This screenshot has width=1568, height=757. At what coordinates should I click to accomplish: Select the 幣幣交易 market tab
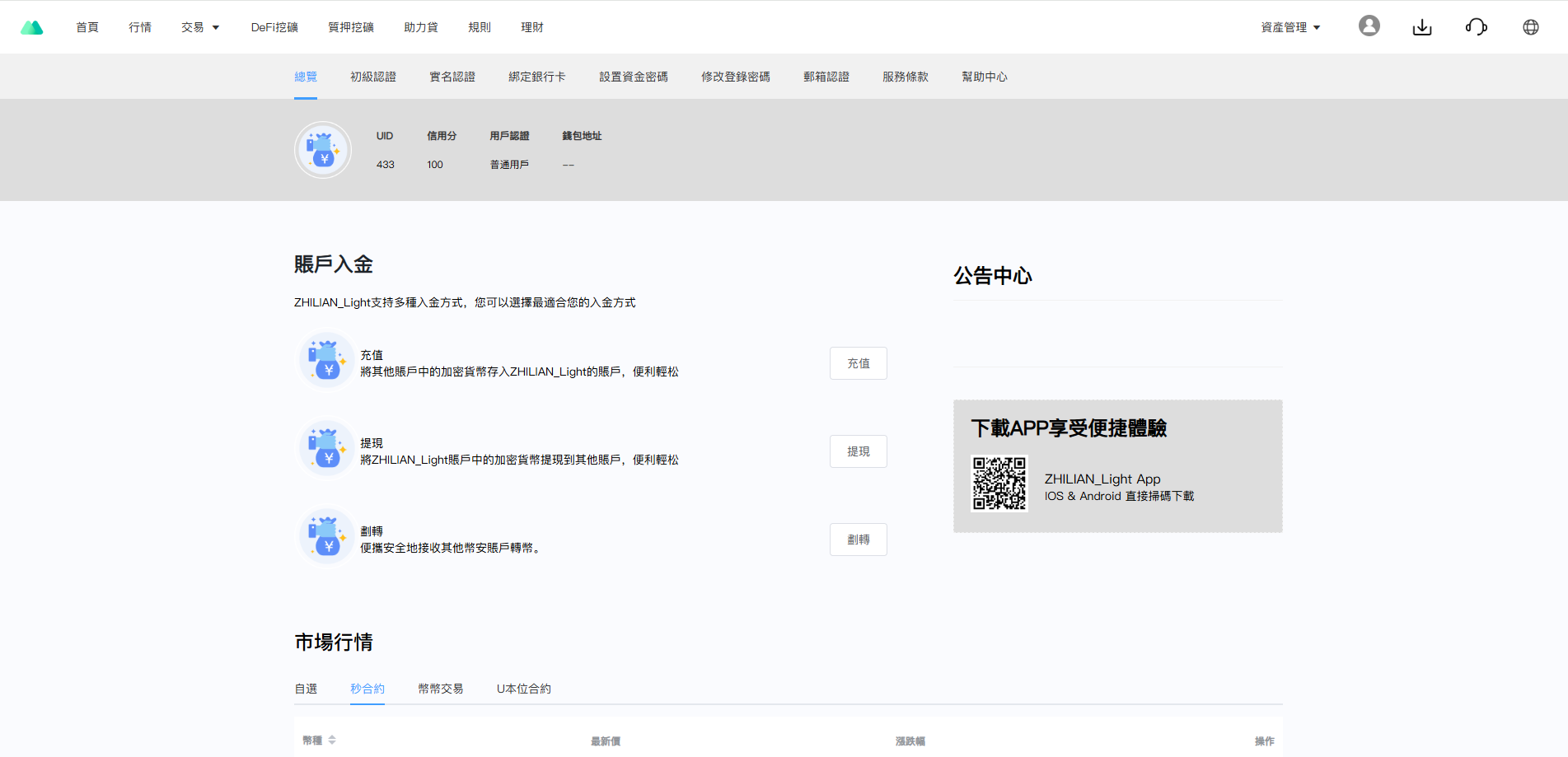[440, 689]
